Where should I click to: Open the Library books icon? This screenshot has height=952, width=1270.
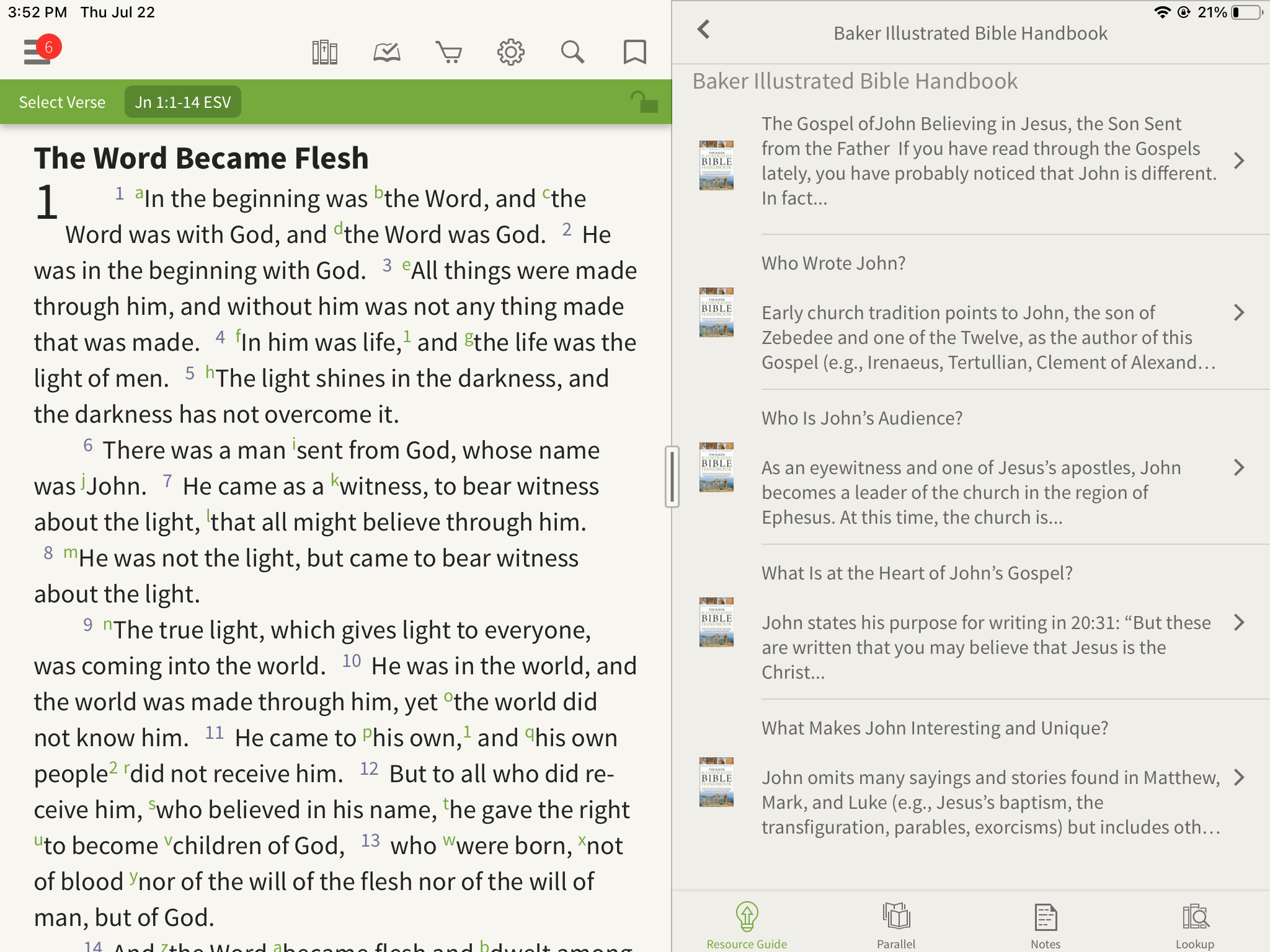(324, 52)
